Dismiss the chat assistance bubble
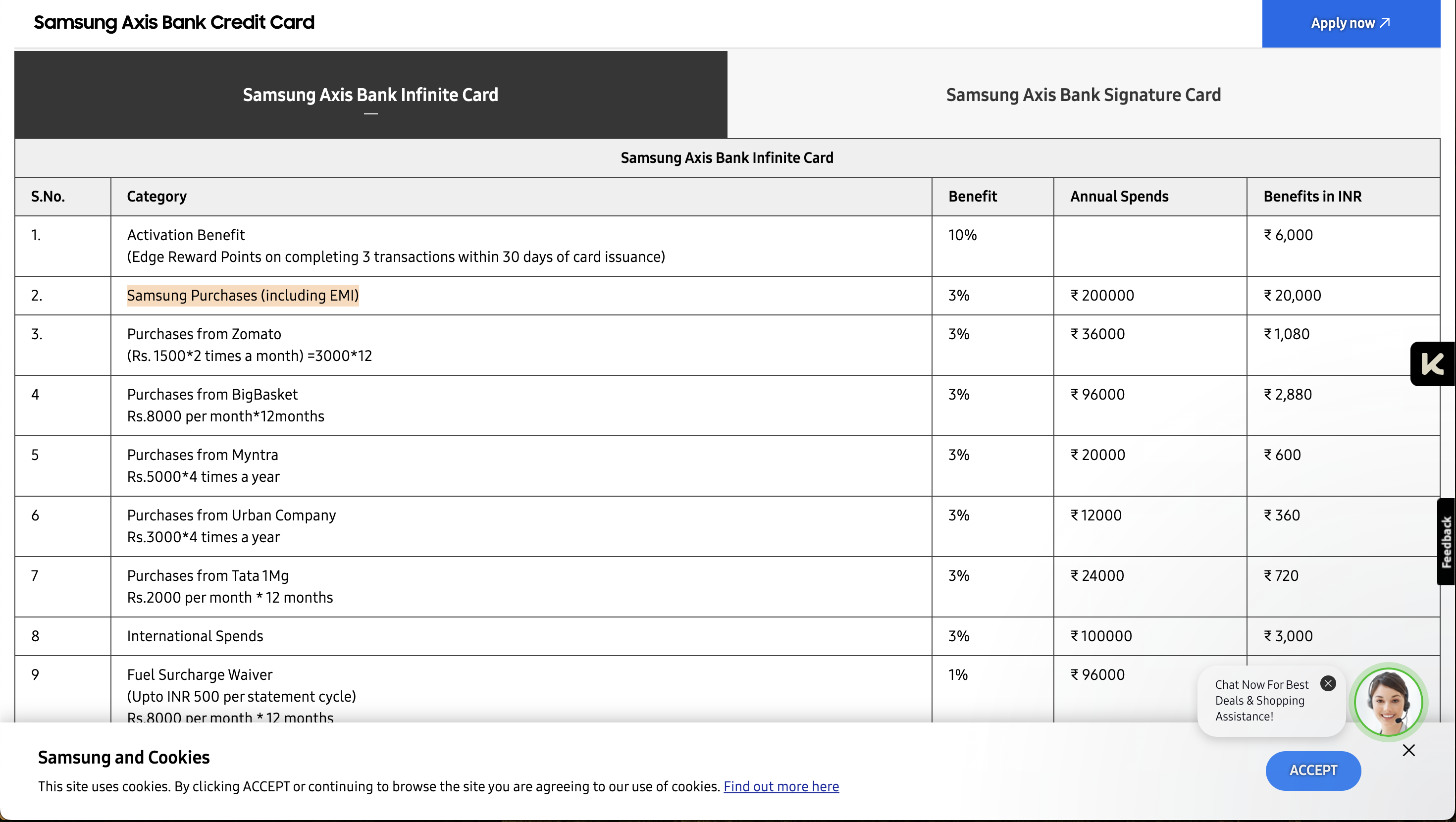1456x822 pixels. click(1328, 683)
